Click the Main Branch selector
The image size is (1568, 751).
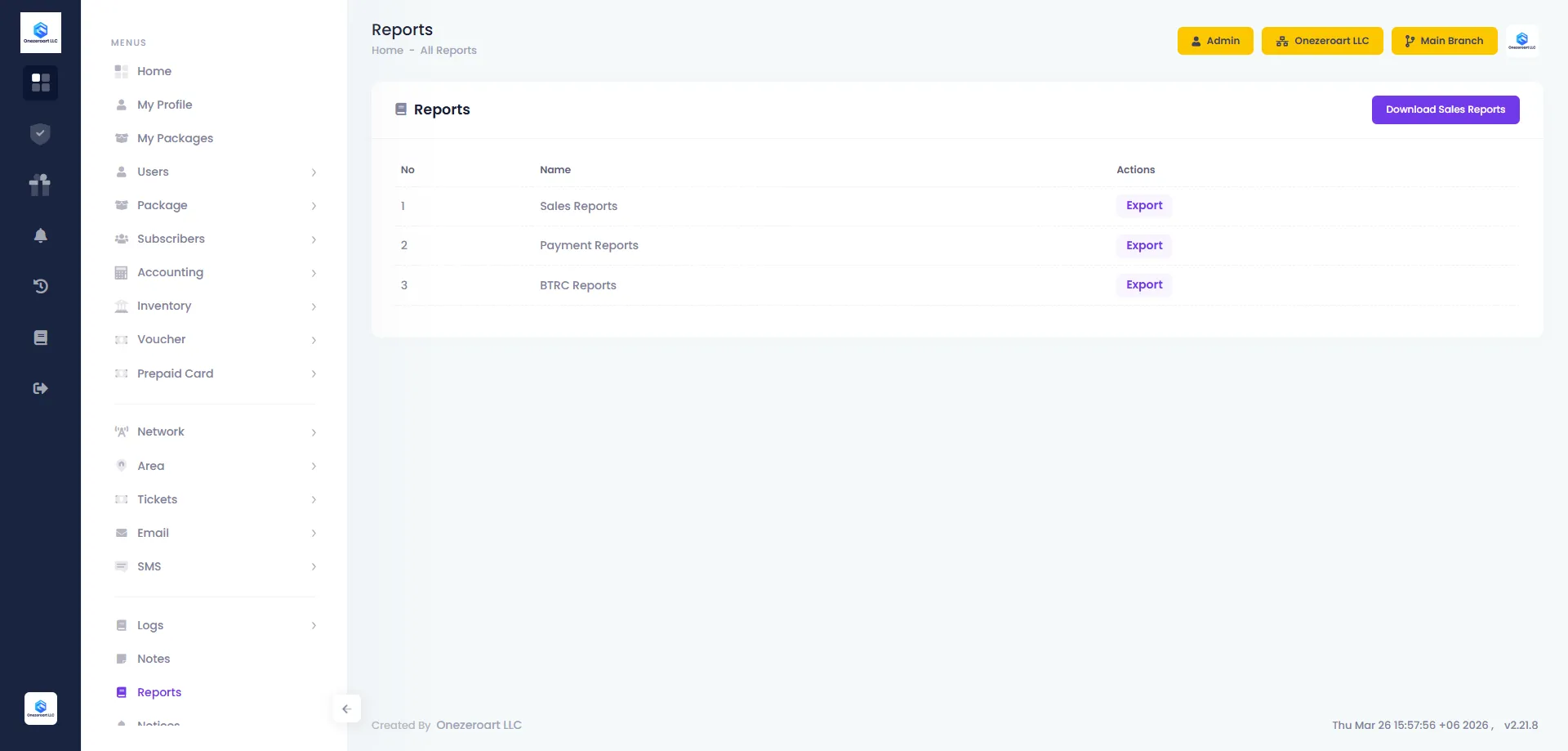[x=1444, y=40]
